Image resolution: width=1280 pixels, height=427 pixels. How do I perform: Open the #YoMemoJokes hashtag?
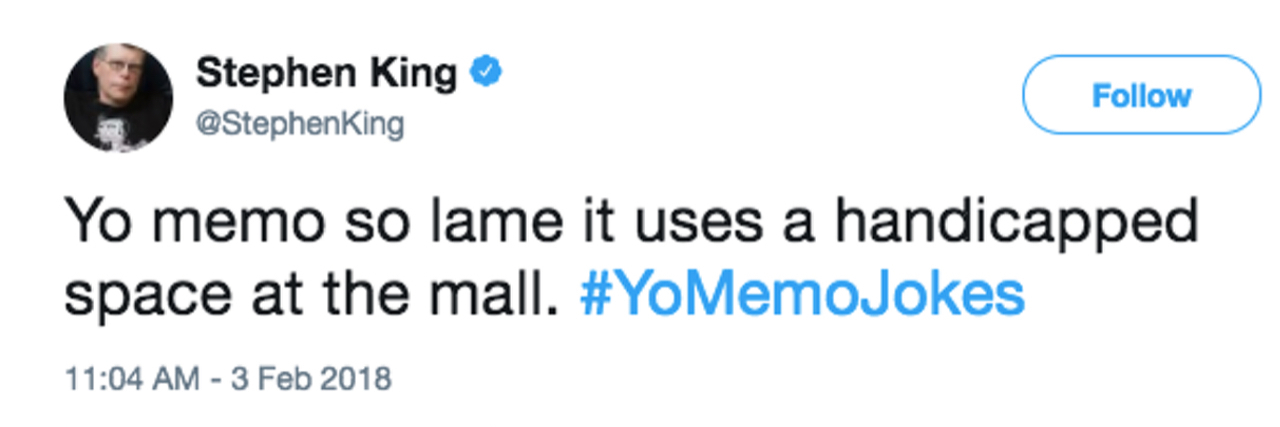(803, 294)
